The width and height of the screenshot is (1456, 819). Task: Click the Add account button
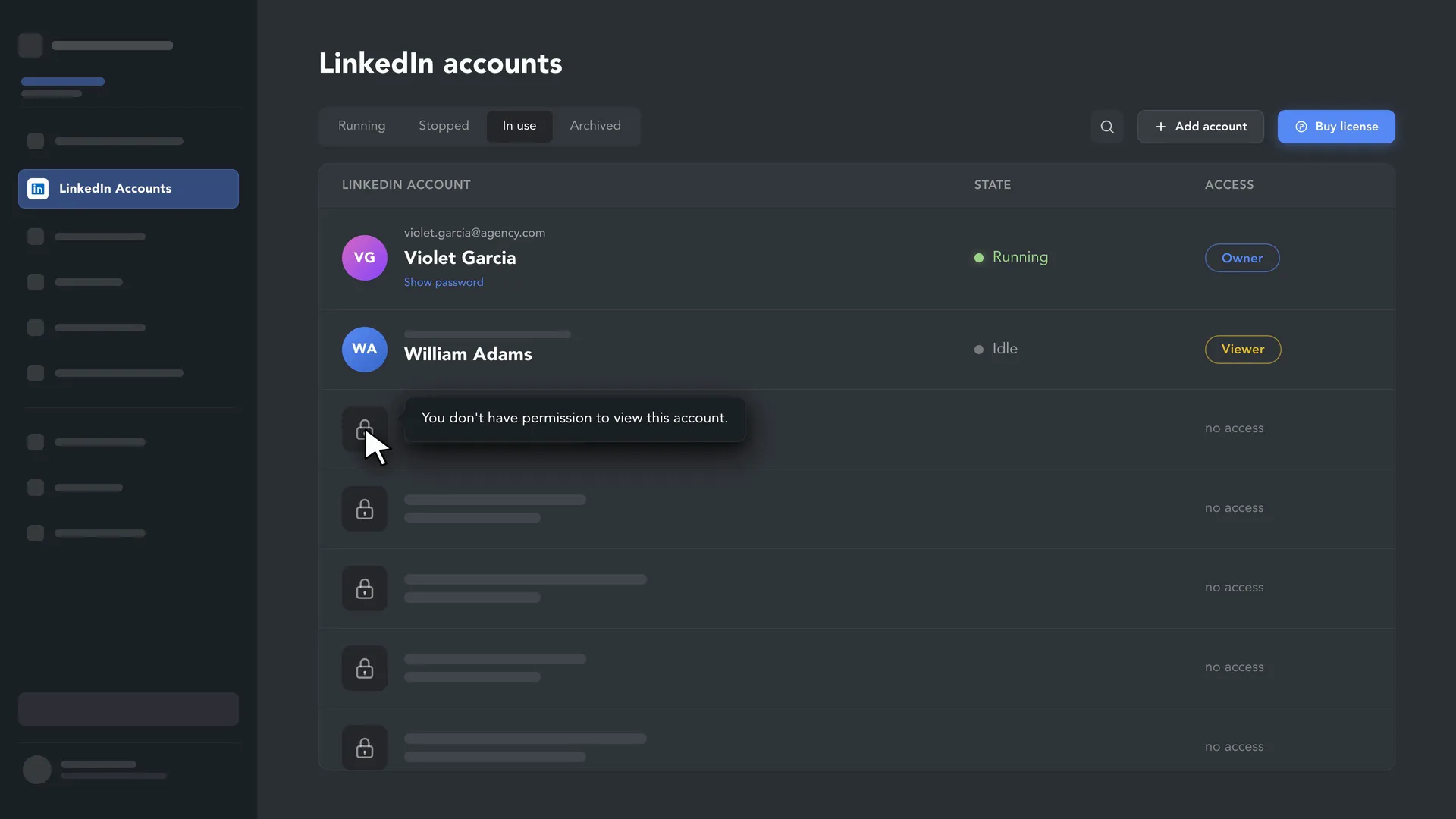tap(1200, 127)
